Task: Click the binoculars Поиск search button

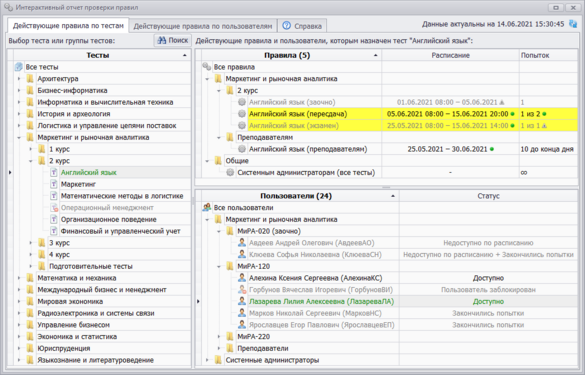Action: pyautogui.click(x=172, y=40)
